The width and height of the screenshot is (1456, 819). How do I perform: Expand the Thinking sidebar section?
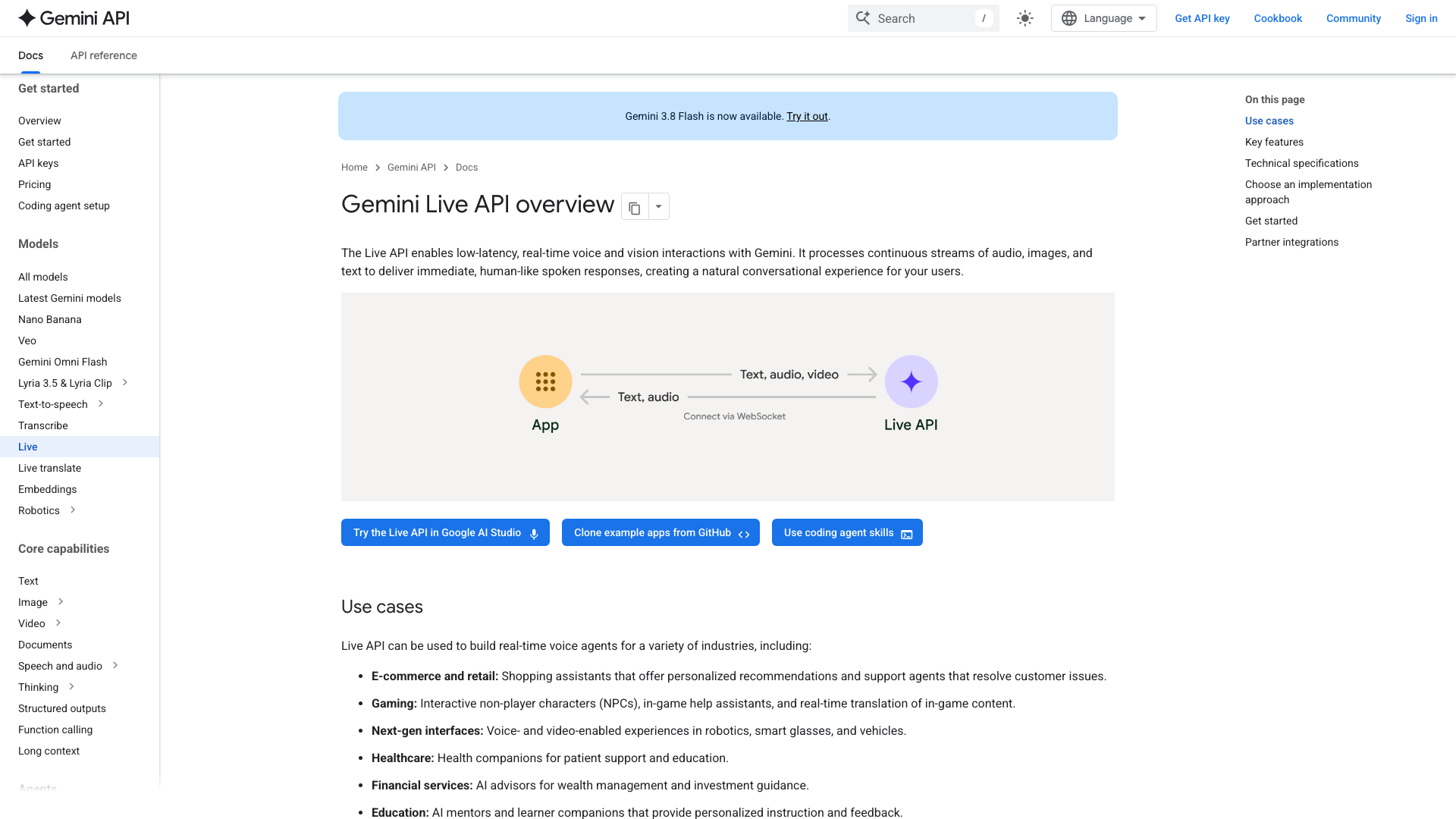click(x=71, y=686)
